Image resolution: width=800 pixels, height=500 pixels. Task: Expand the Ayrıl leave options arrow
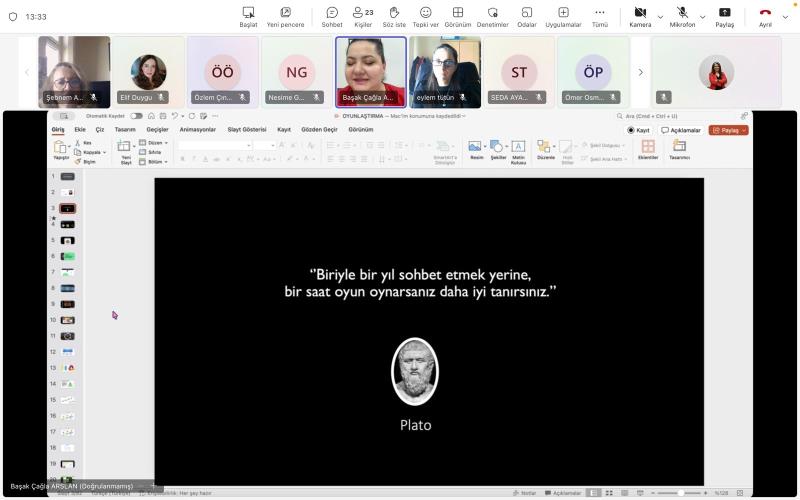pyautogui.click(x=785, y=17)
